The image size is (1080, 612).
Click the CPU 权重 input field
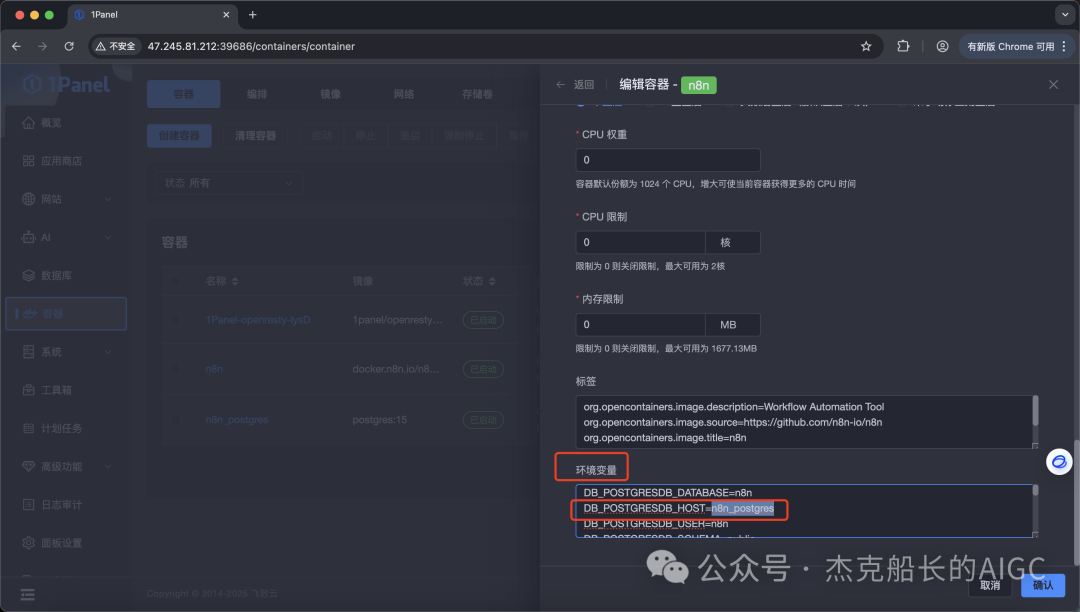pyautogui.click(x=667, y=160)
